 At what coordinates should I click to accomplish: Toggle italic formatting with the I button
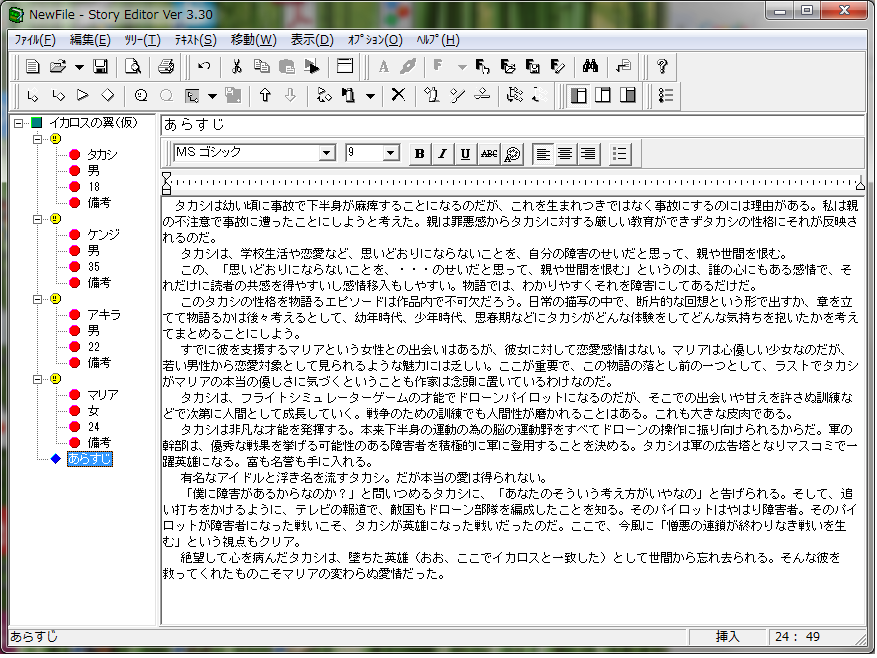point(442,154)
